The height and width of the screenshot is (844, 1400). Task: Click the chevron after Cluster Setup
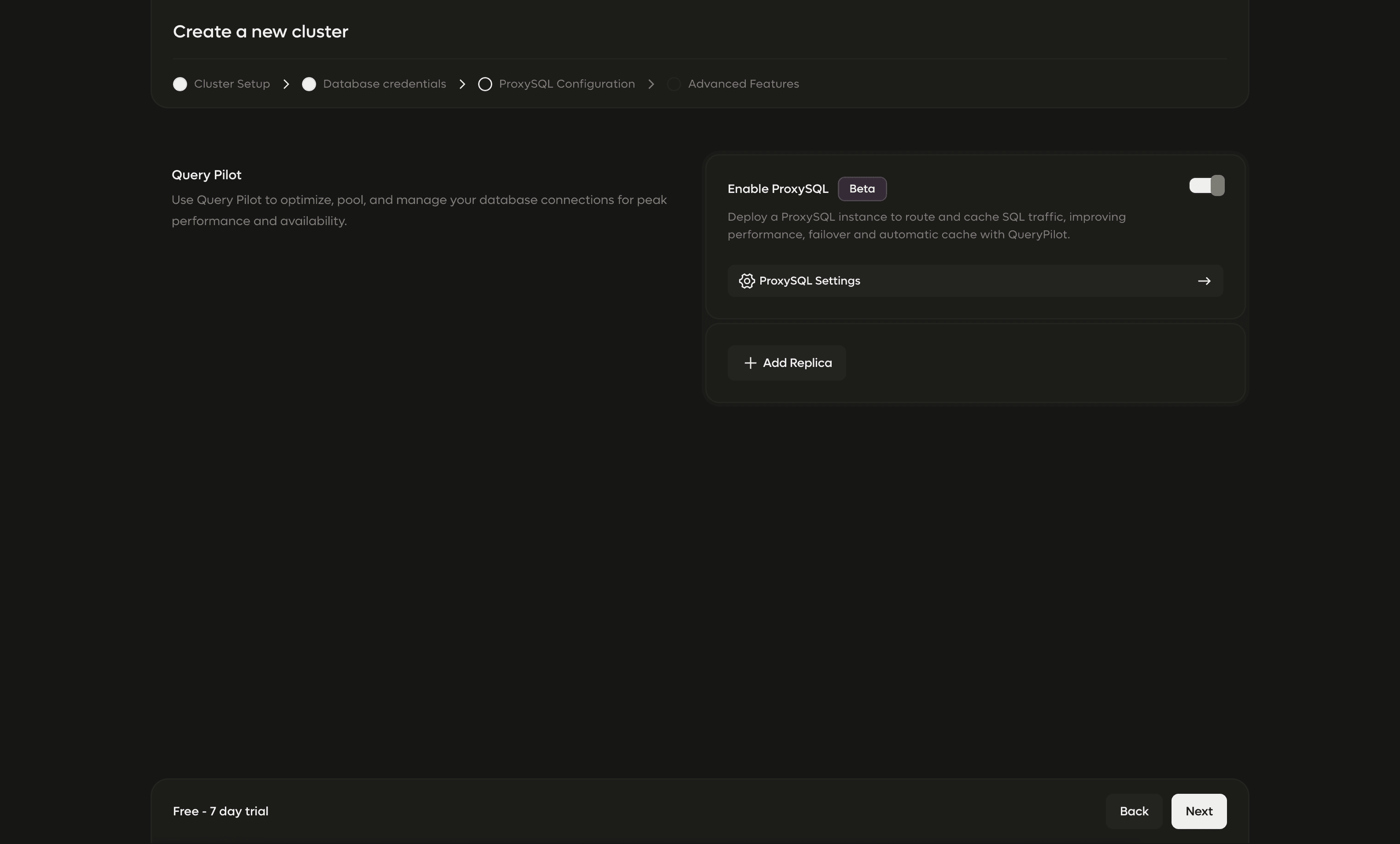[x=286, y=84]
